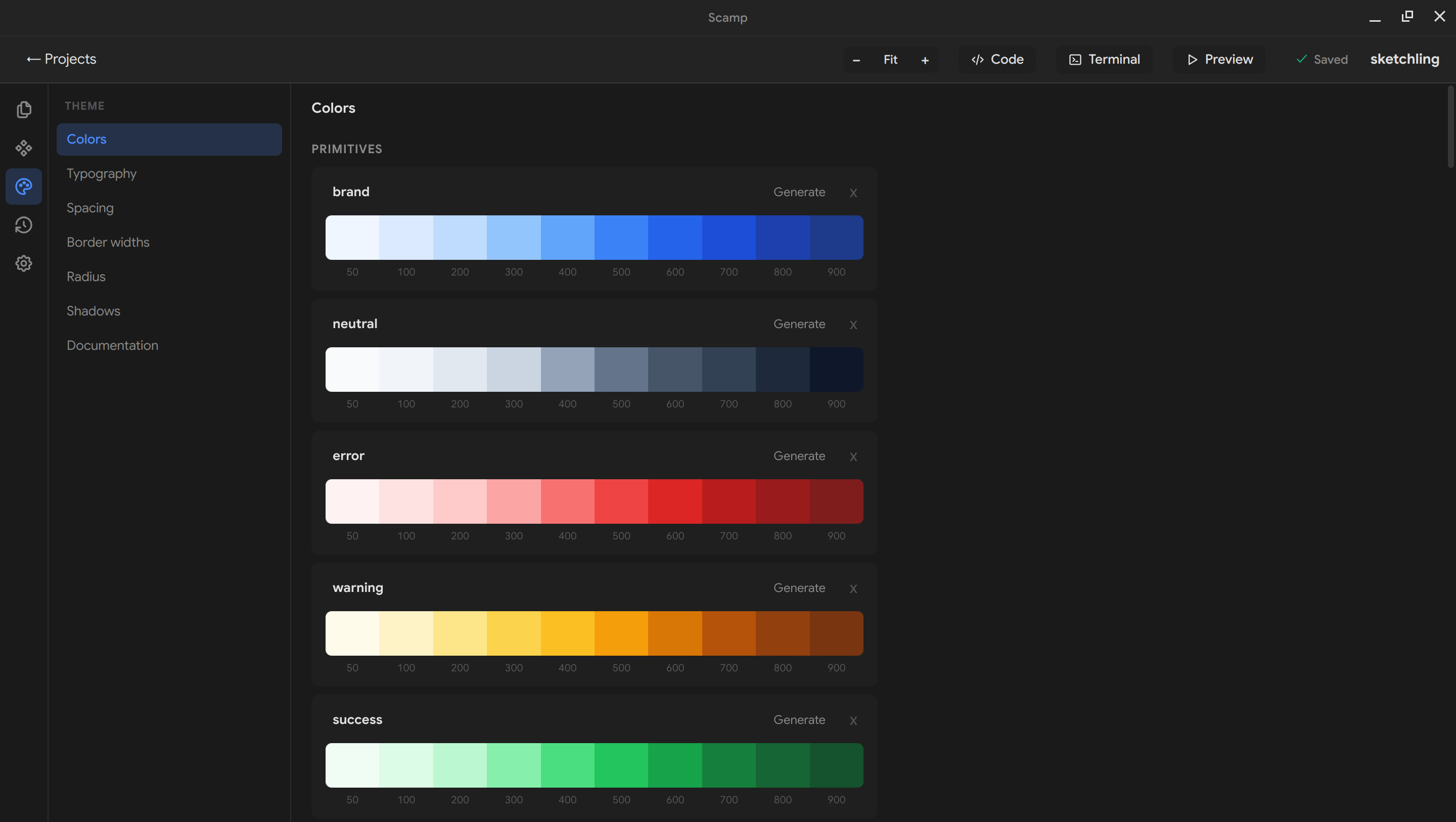Screen dimensions: 1456x822
Task: Select Colors in the theme menu
Action: point(169,139)
